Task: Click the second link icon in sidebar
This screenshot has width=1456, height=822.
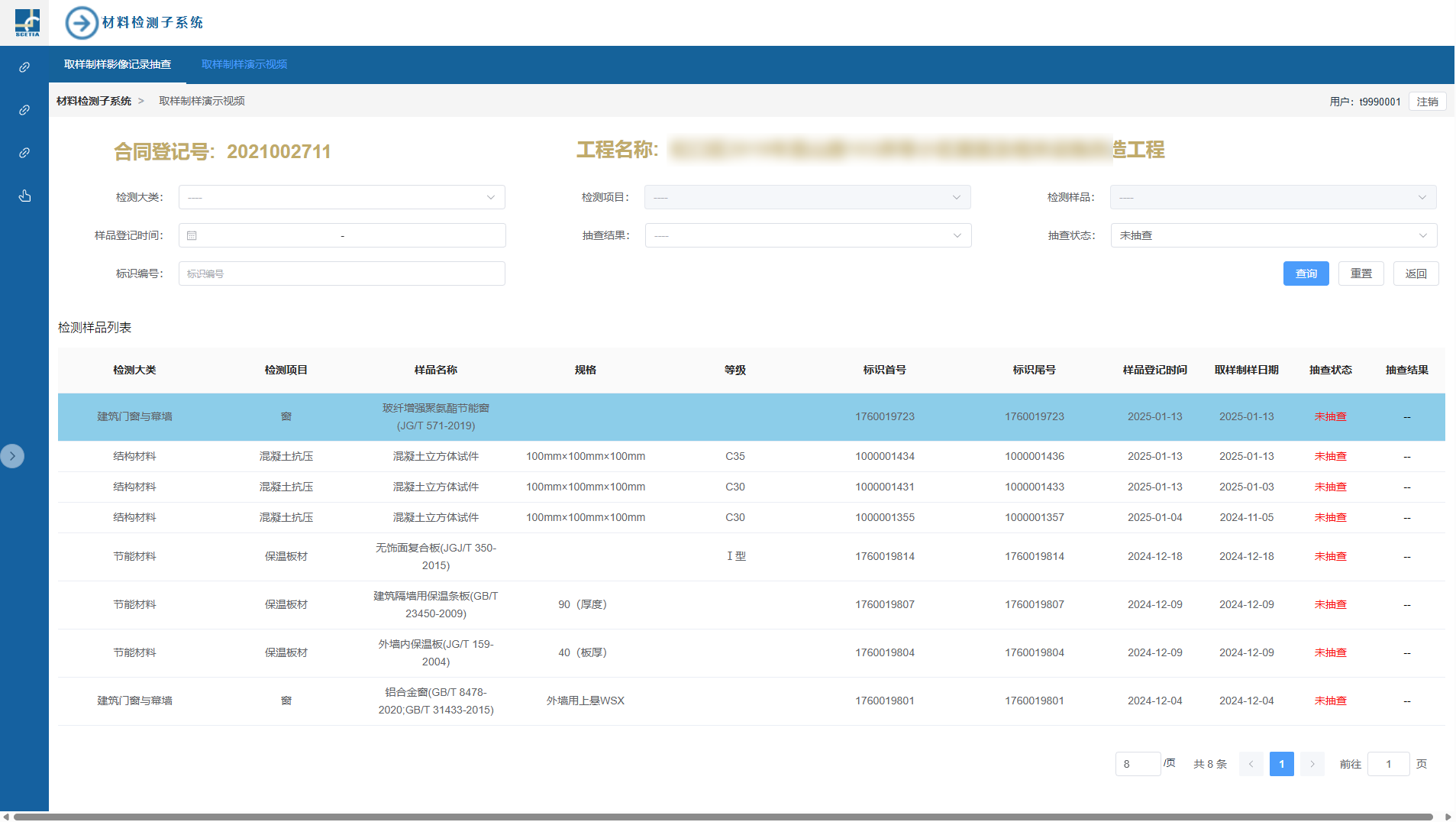Action: point(24,110)
